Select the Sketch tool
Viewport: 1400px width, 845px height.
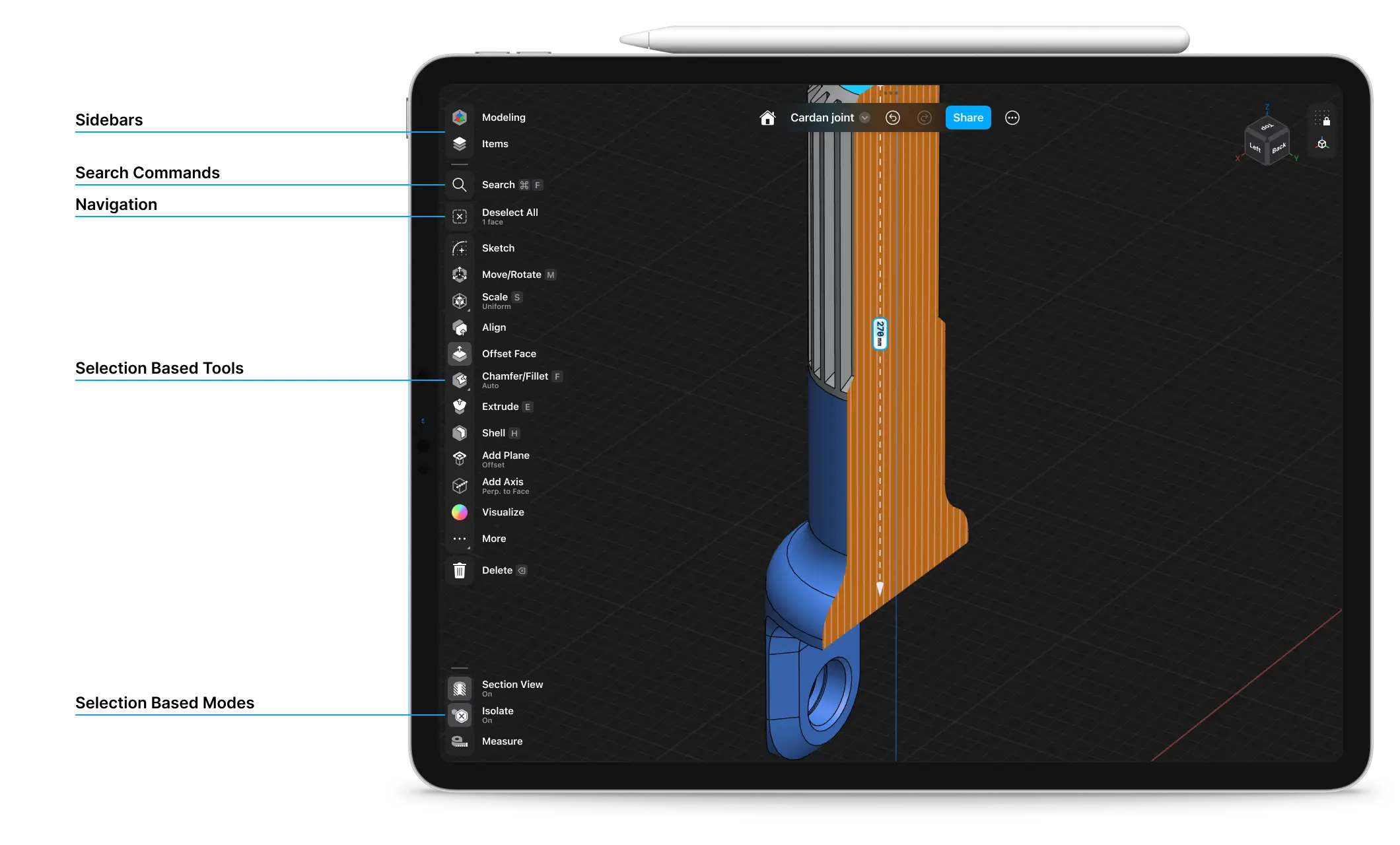498,248
